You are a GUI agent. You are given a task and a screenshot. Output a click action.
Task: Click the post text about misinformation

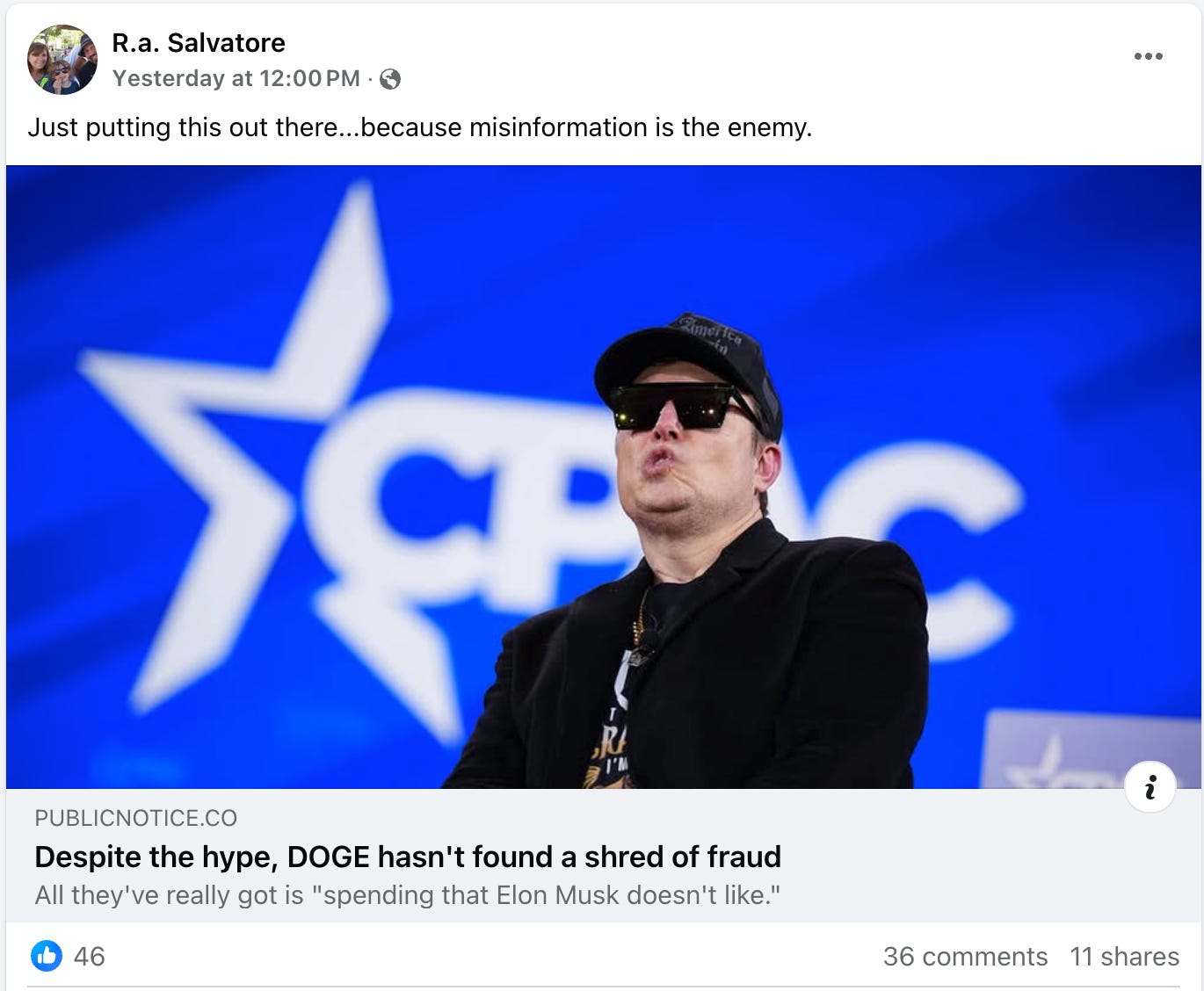(420, 127)
